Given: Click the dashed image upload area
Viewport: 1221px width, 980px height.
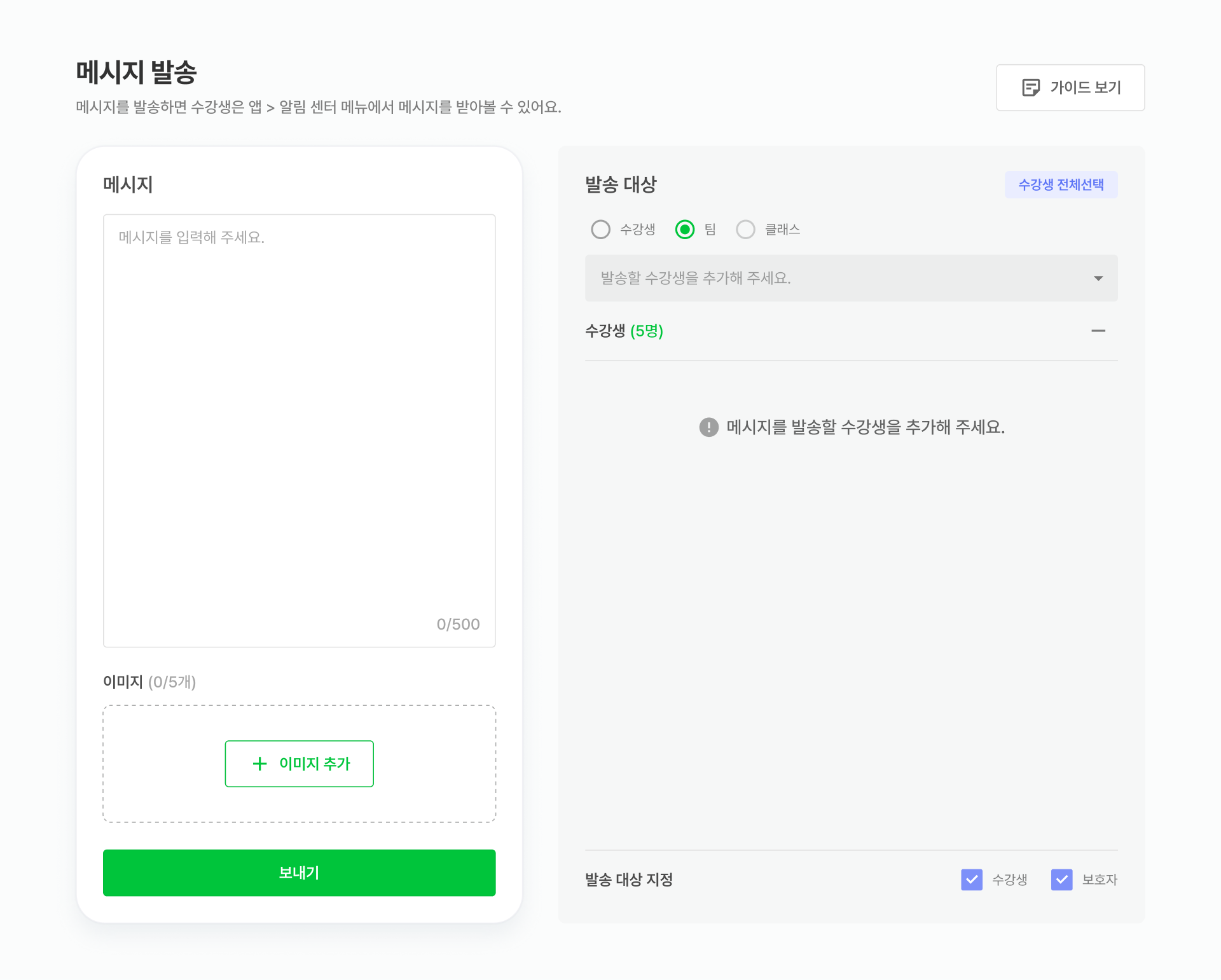Looking at the screenshot, I should 299,764.
